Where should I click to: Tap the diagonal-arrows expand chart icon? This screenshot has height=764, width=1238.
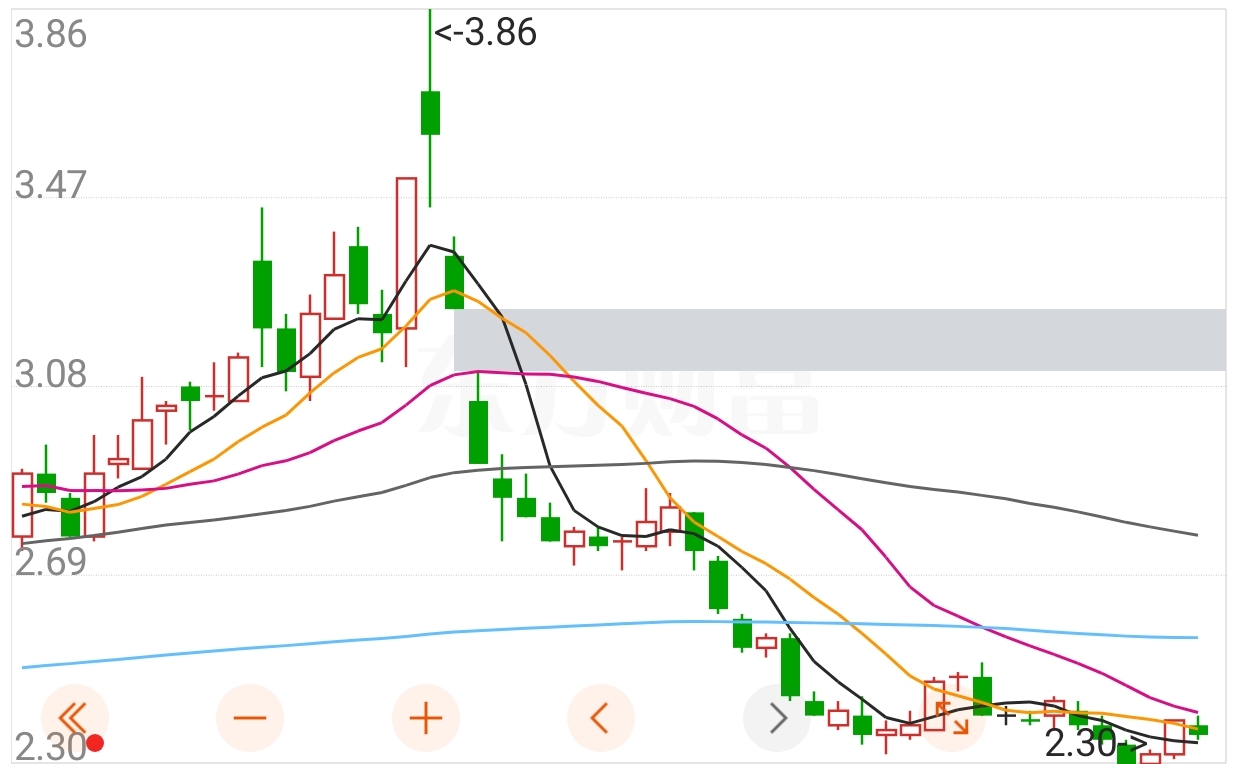pyautogui.click(x=951, y=717)
